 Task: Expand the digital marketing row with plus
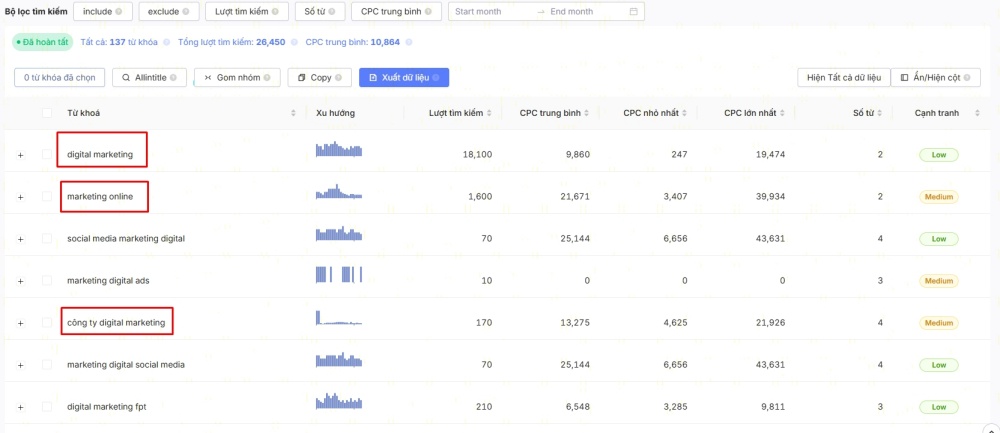(20, 155)
